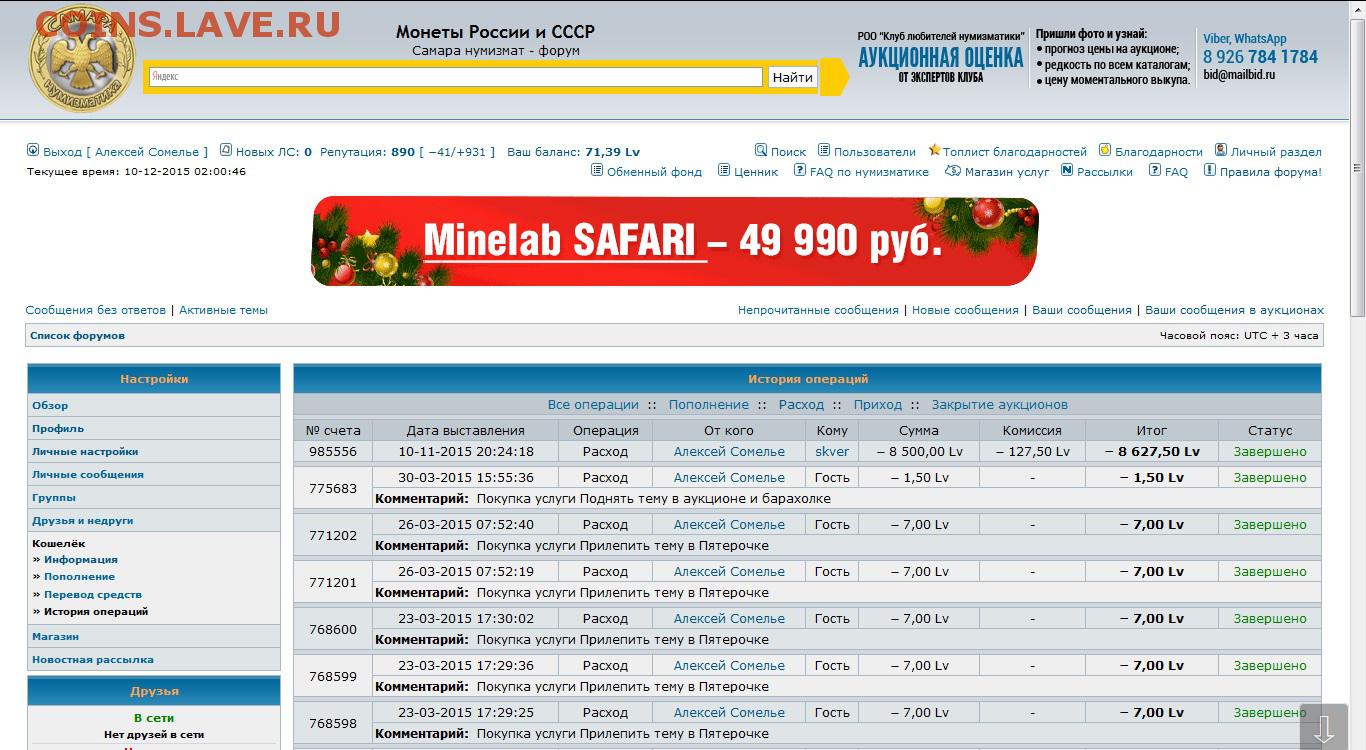Click the question icon by FAQ link

tap(1155, 170)
